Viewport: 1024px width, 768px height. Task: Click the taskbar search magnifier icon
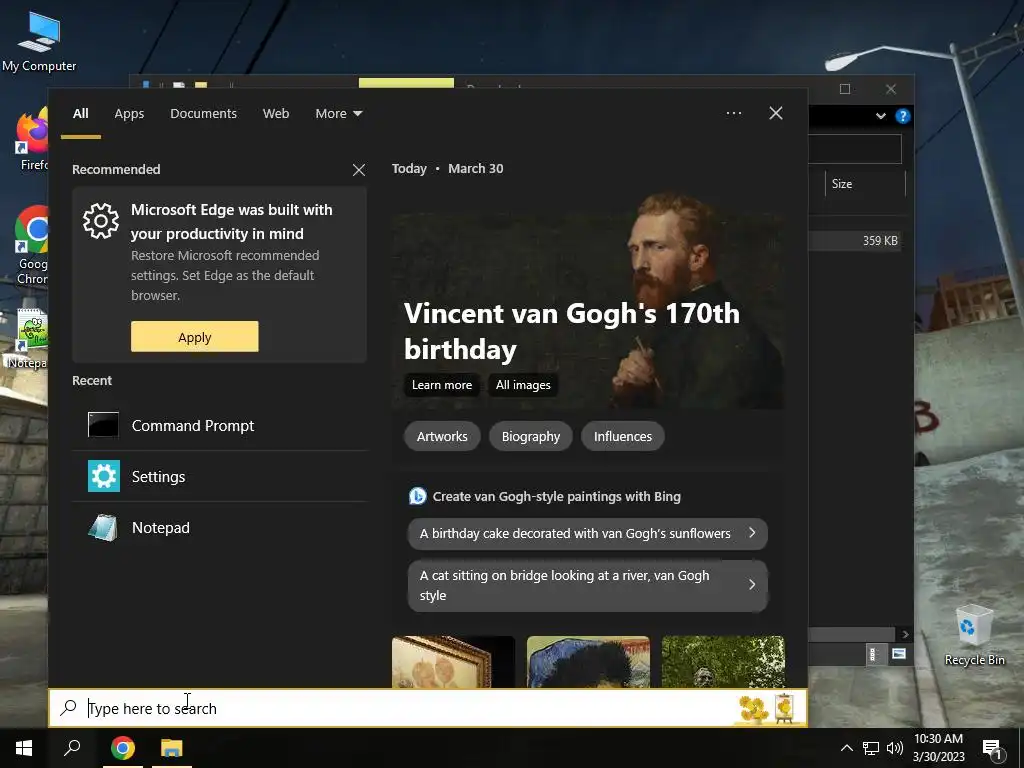[72, 748]
